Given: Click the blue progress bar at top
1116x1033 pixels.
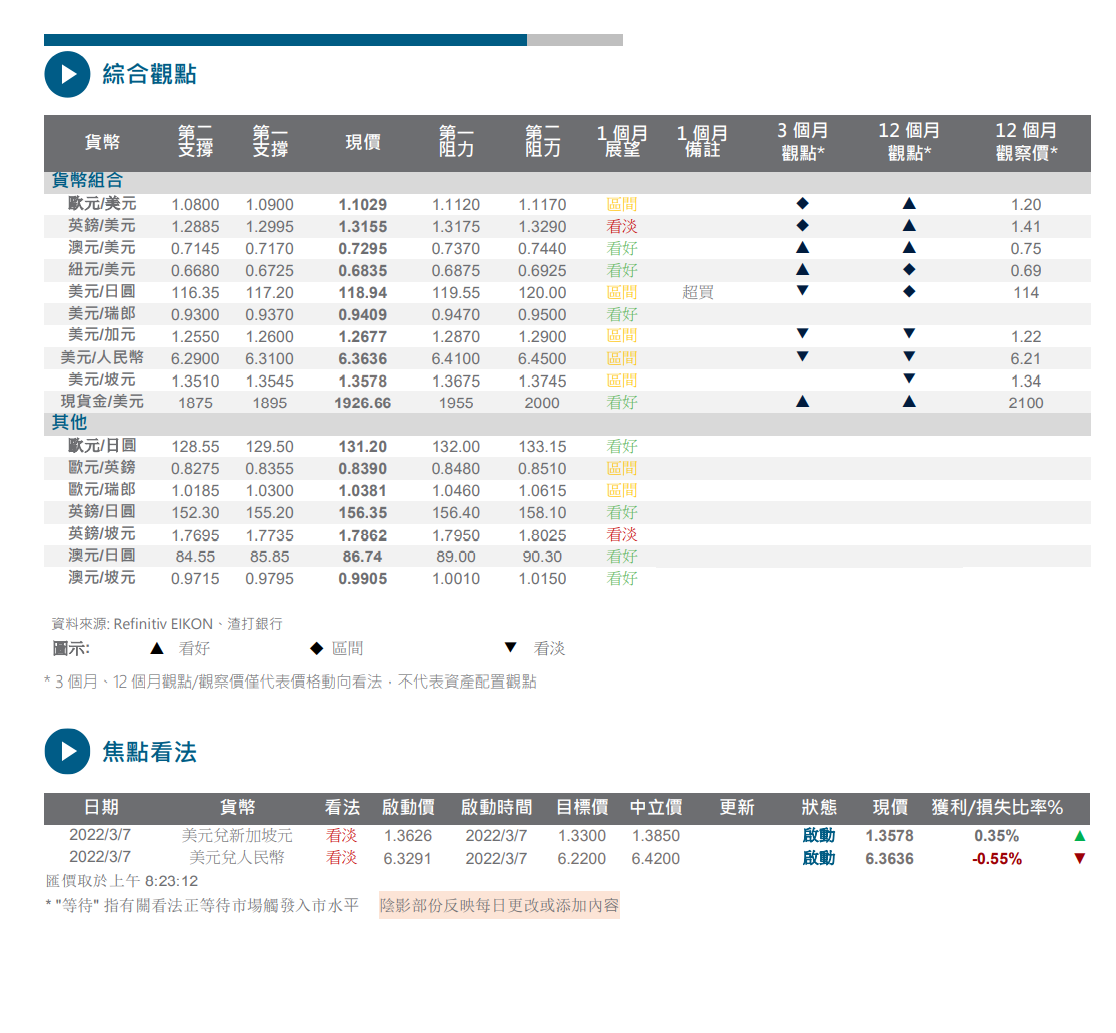Looking at the screenshot, I should [x=285, y=40].
